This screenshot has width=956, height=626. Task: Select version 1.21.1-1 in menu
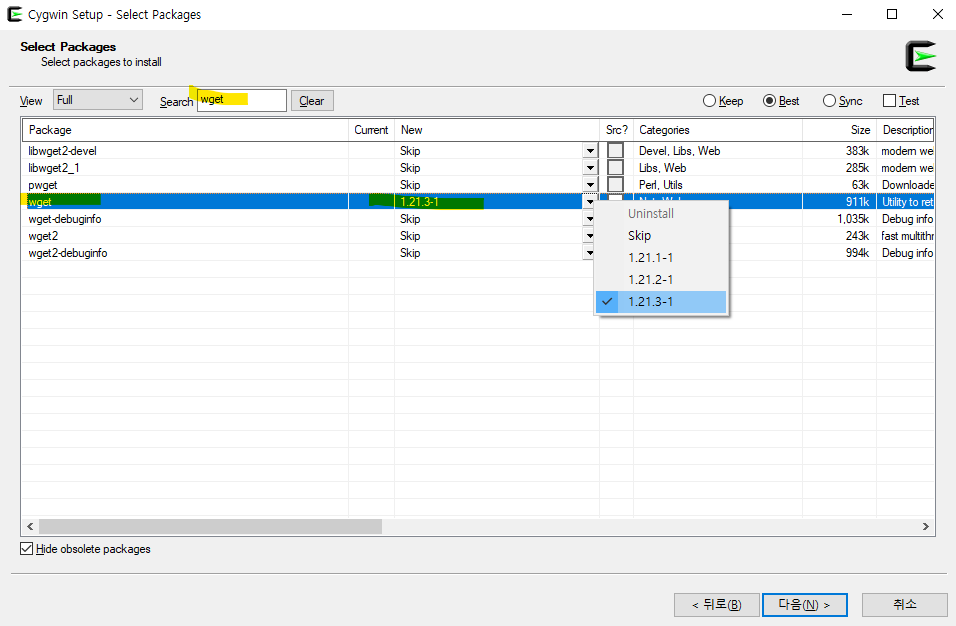click(x=661, y=257)
